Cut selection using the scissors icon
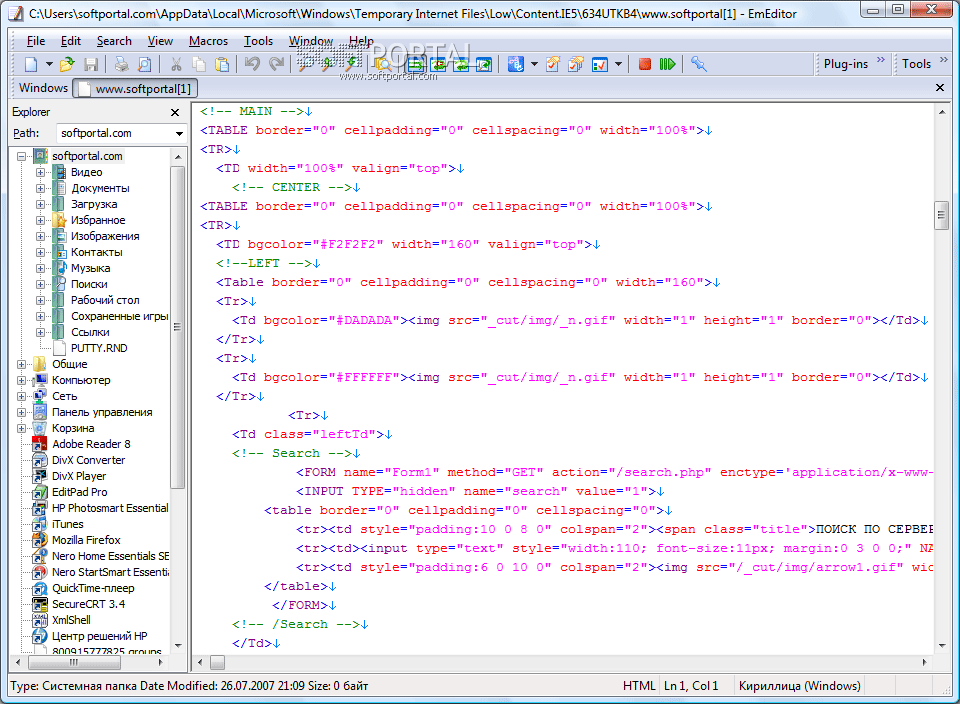 (x=176, y=64)
